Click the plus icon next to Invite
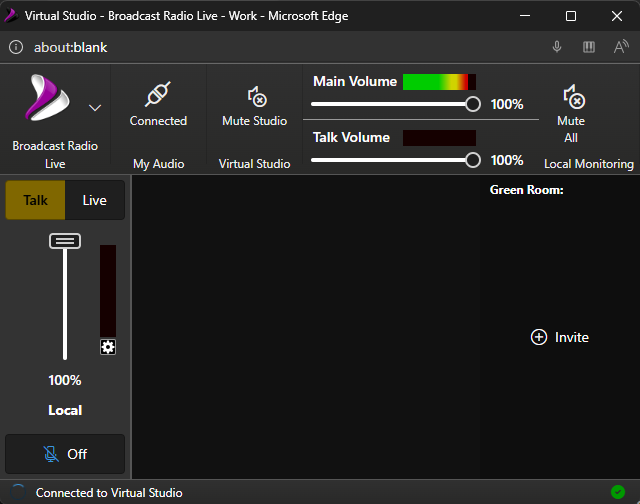Image resolution: width=640 pixels, height=504 pixels. (539, 337)
